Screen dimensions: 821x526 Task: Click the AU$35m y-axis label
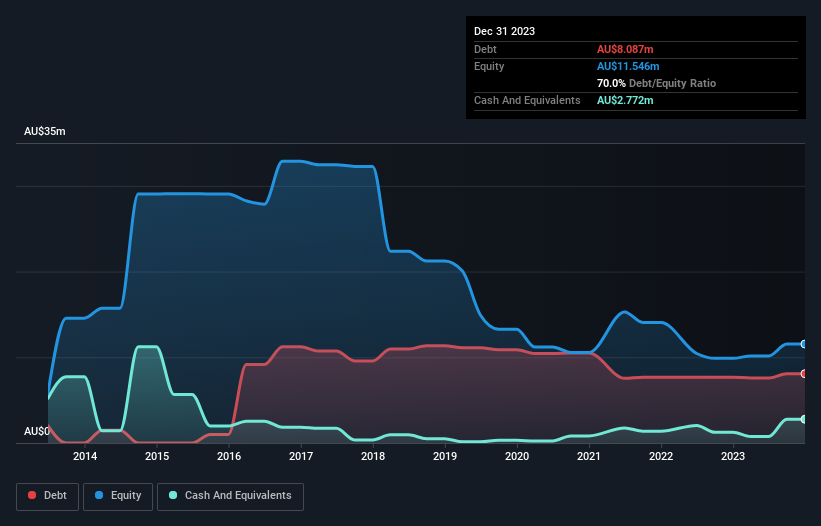[x=45, y=131]
